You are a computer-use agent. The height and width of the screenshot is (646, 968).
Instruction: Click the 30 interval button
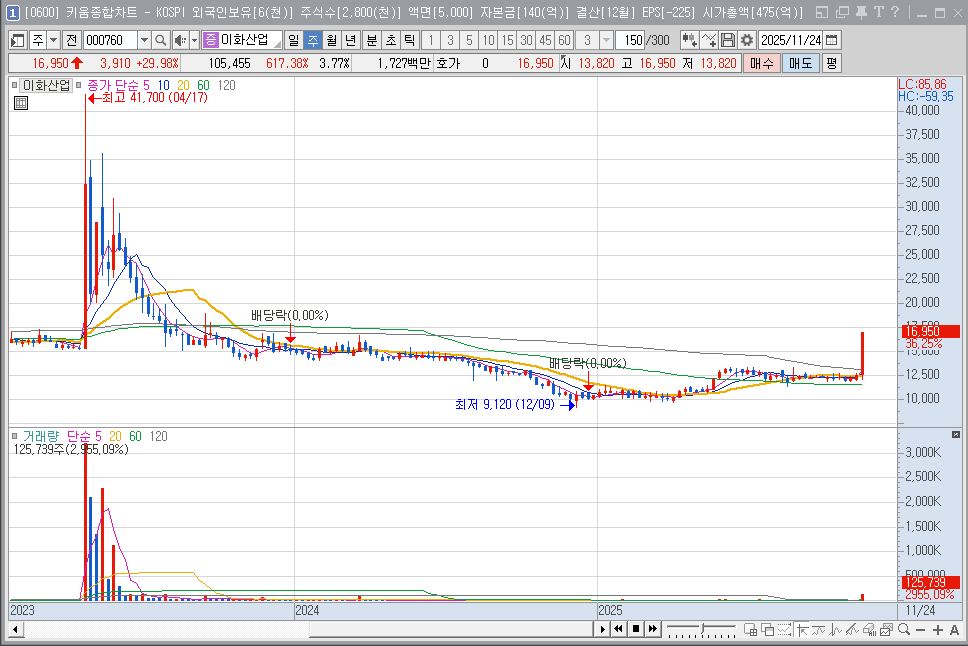[527, 40]
